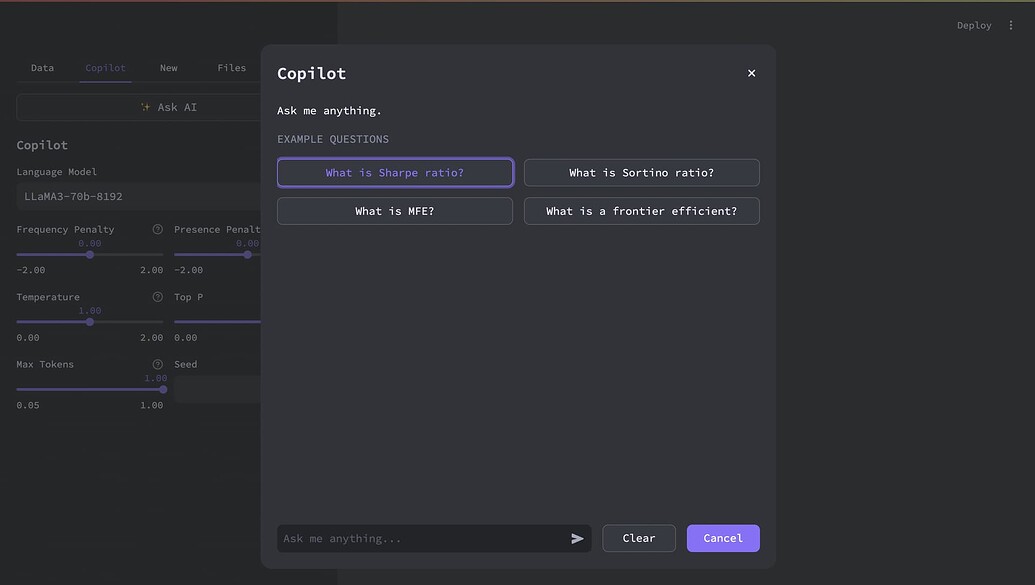Close the Copilot dialog with X icon
The width and height of the screenshot is (1035, 585).
click(x=751, y=73)
